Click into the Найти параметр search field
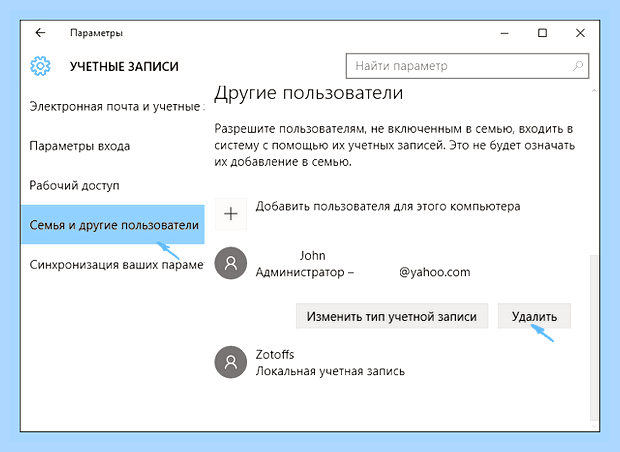This screenshot has width=620, height=452. [x=467, y=66]
